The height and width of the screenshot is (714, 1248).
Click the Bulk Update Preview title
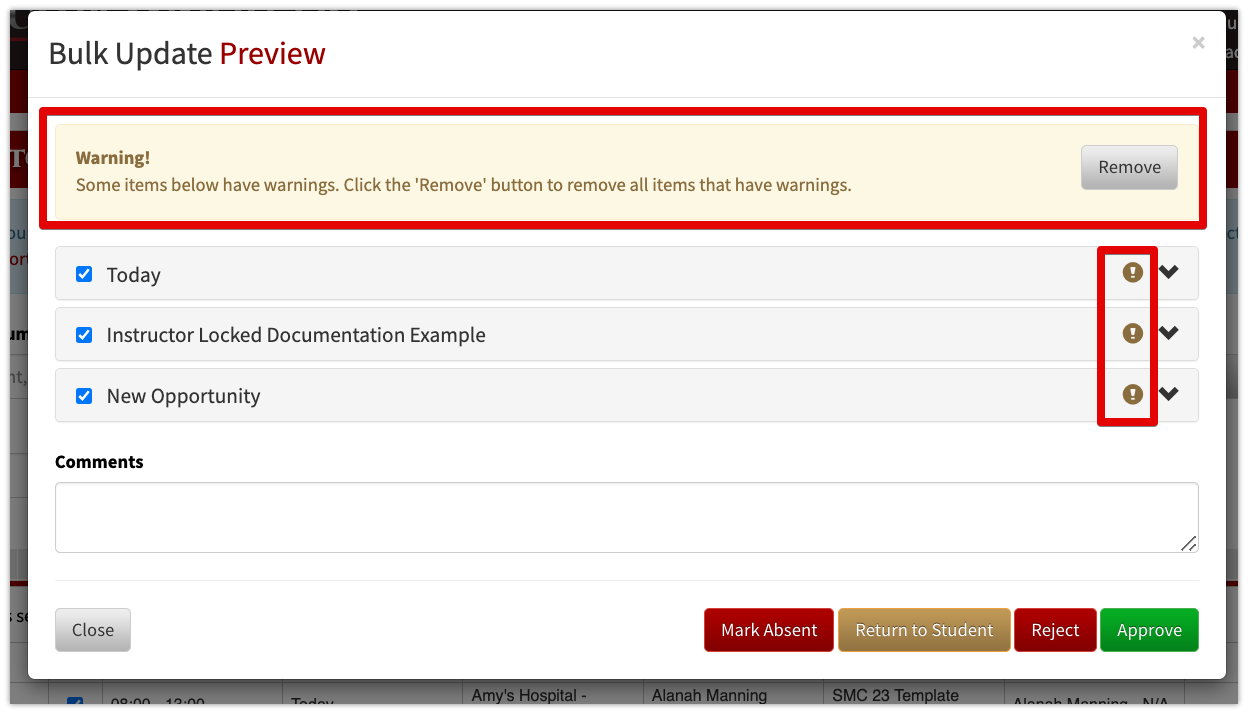[x=187, y=53]
